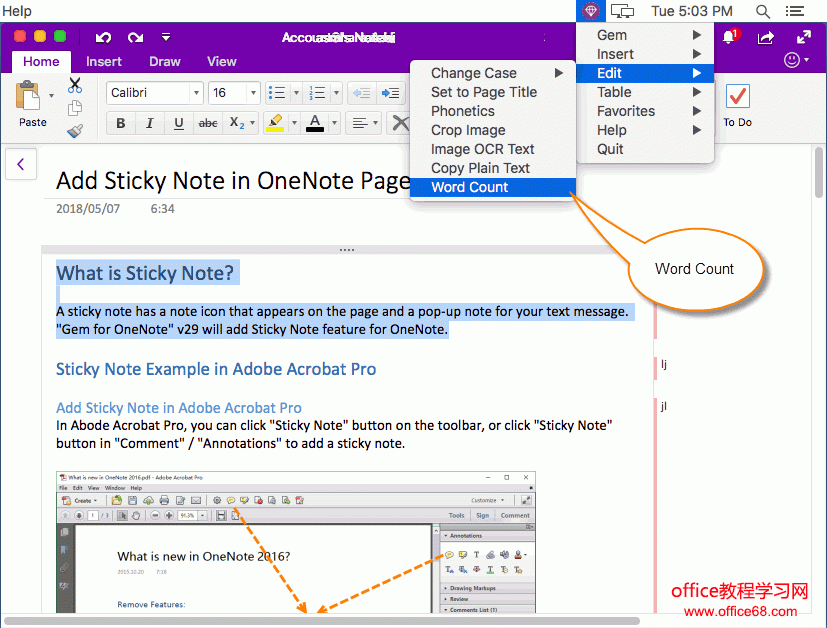Viewport: 827px width, 628px height.
Task: Switch to the Insert ribbon tab
Action: (104, 62)
